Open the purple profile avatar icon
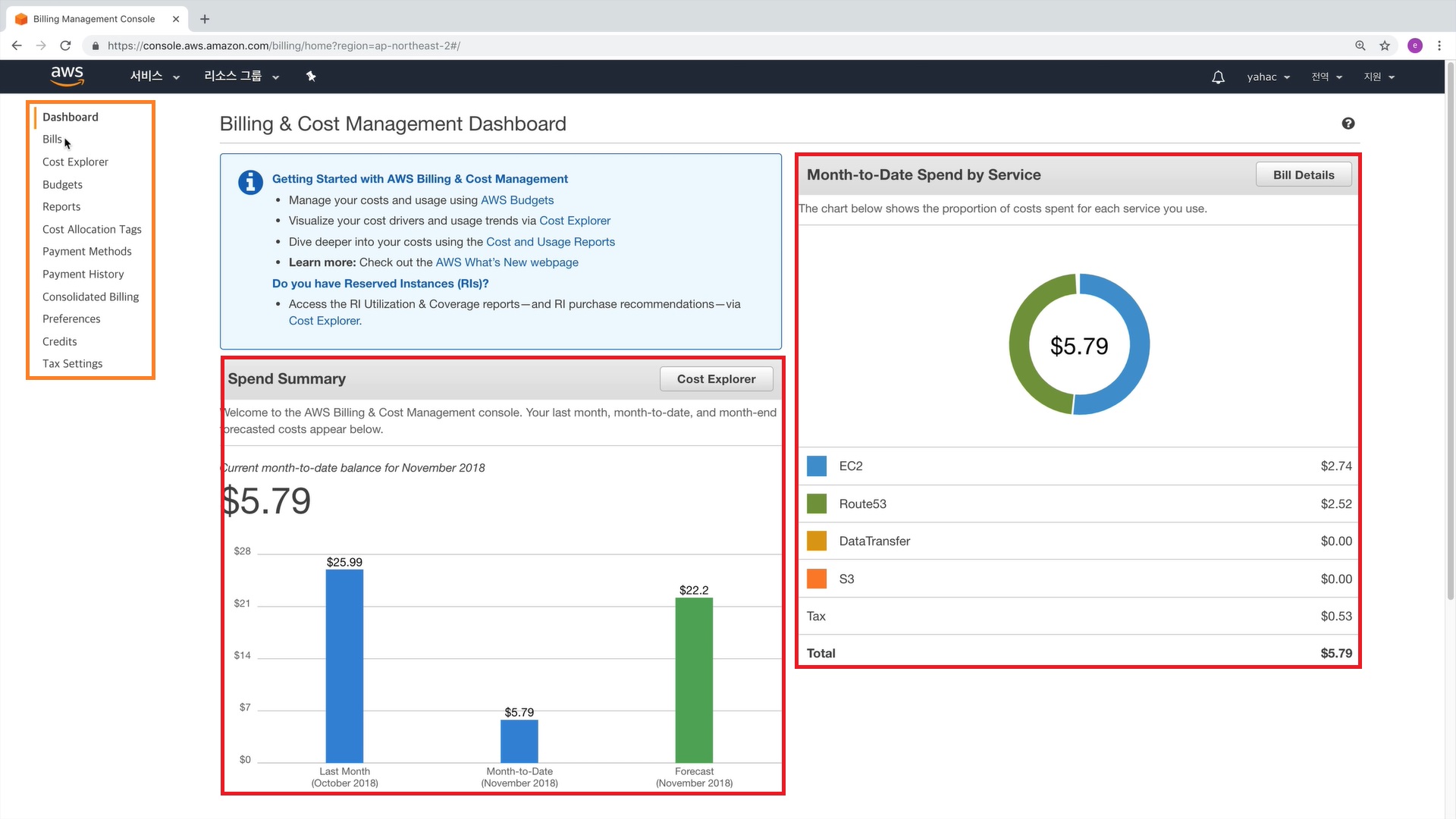The height and width of the screenshot is (819, 1456). click(1415, 45)
